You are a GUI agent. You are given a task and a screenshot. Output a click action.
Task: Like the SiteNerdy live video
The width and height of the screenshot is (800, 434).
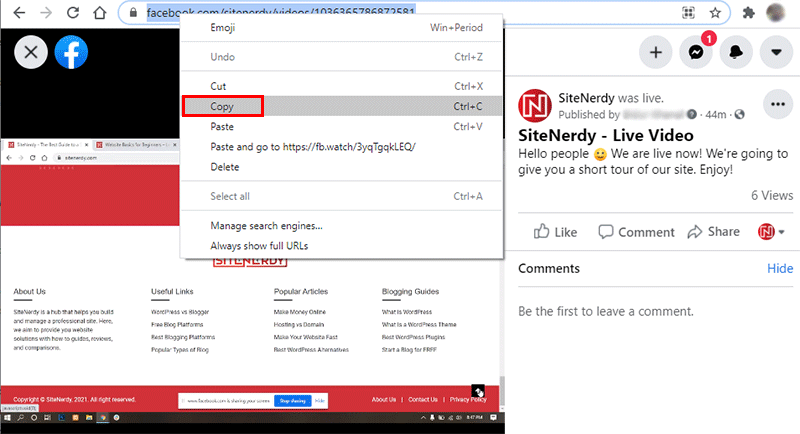click(556, 232)
